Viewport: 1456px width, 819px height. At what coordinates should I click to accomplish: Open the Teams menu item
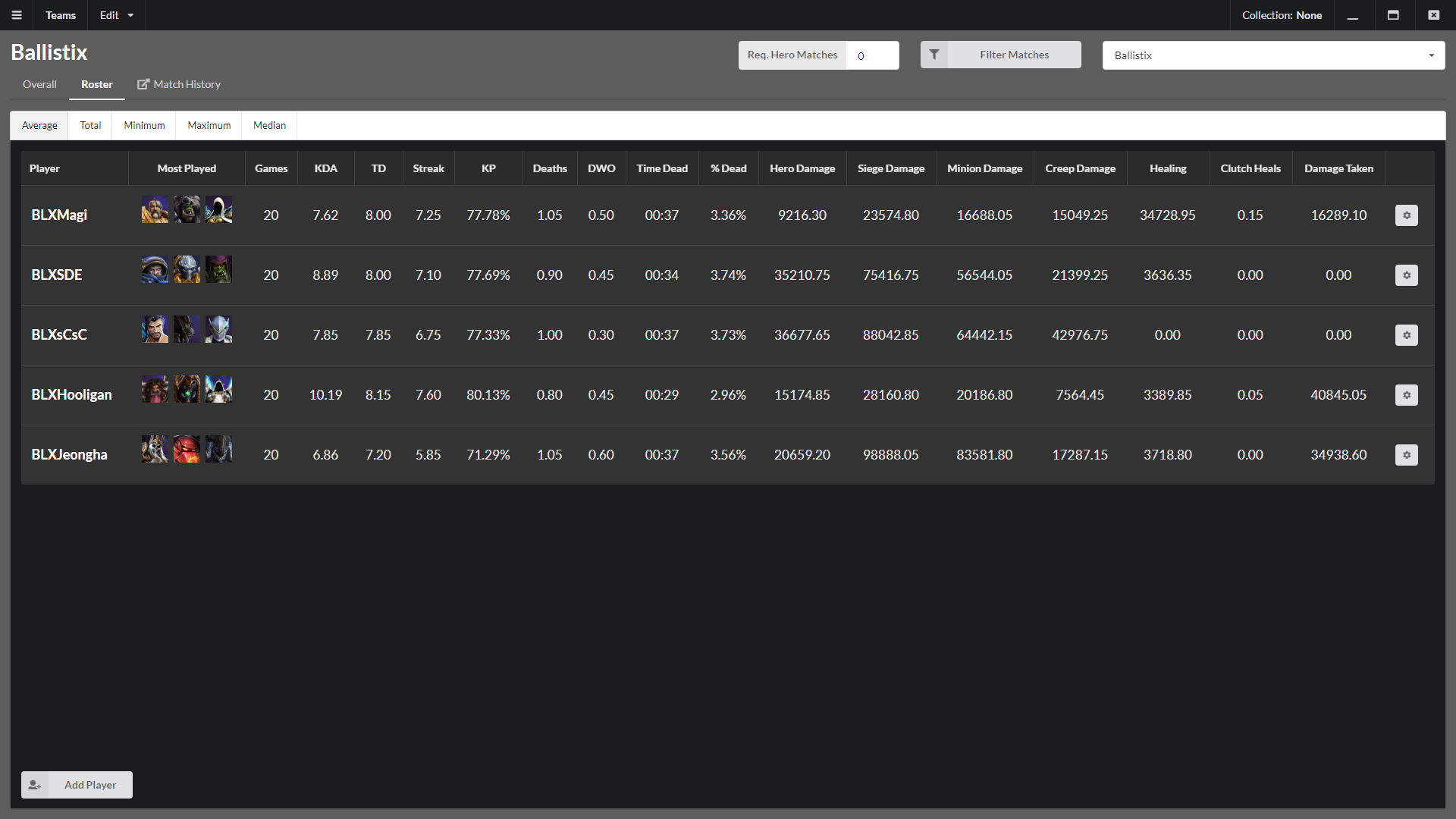pyautogui.click(x=61, y=15)
